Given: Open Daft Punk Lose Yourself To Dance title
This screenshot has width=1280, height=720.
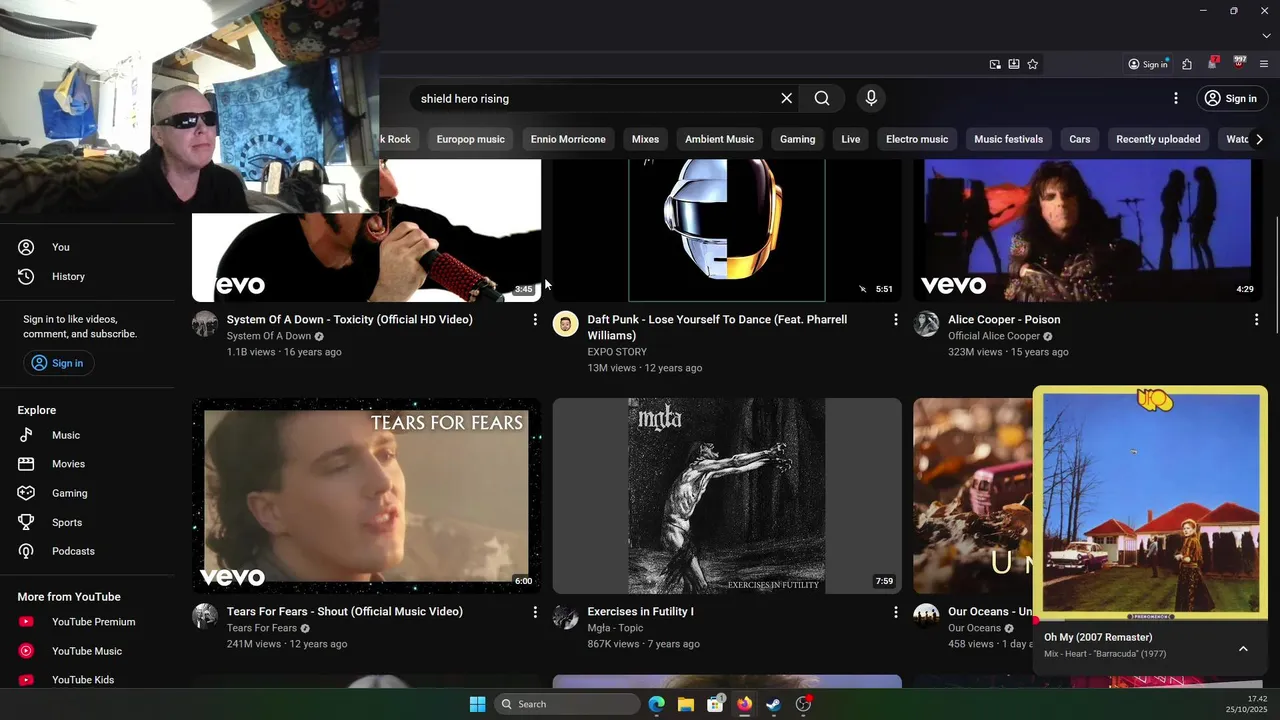Looking at the screenshot, I should coord(717,327).
